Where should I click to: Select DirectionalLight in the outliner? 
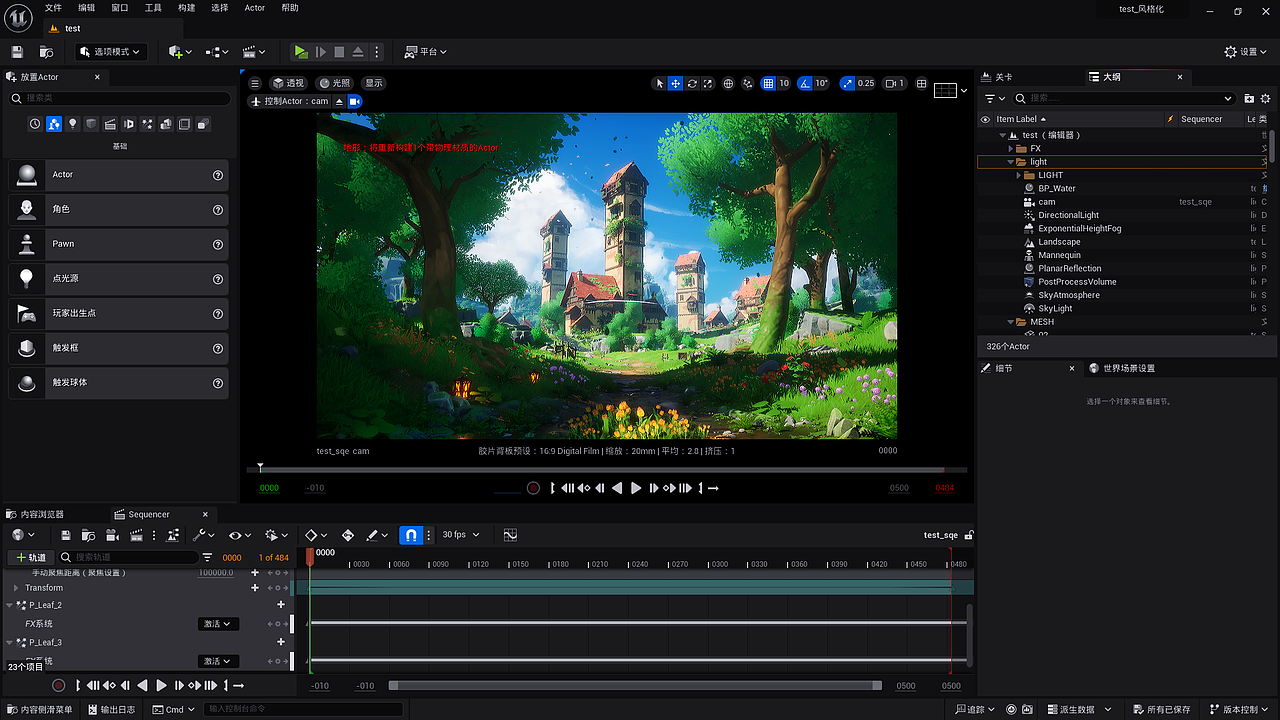(1068, 215)
